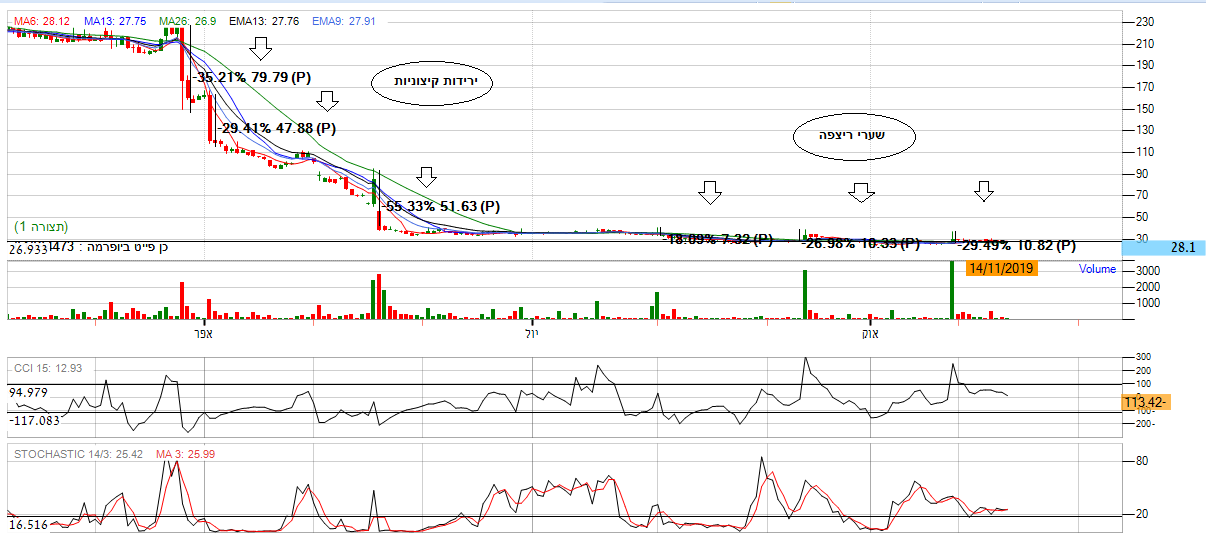Select the ellipse labeled ירידות קיצוניות
This screenshot has width=1206, height=534.
point(432,85)
